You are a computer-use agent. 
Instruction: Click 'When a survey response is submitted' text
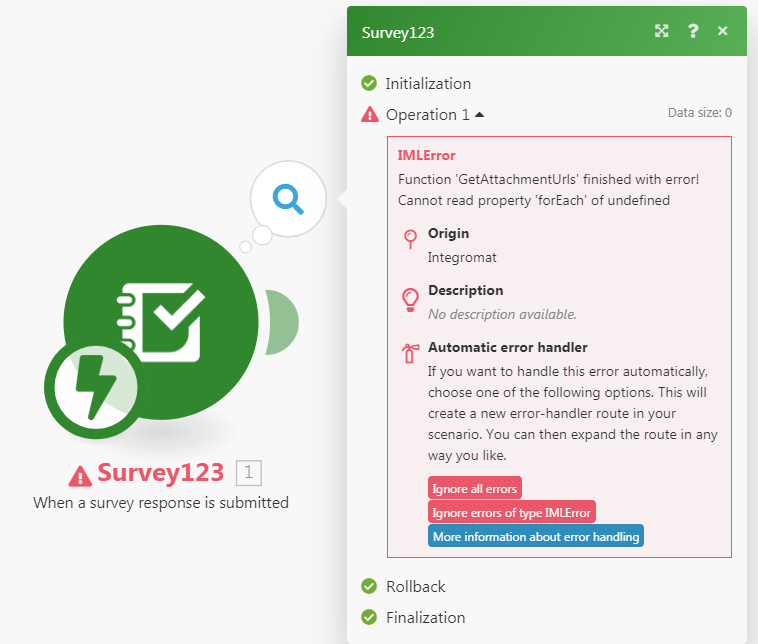(161, 503)
